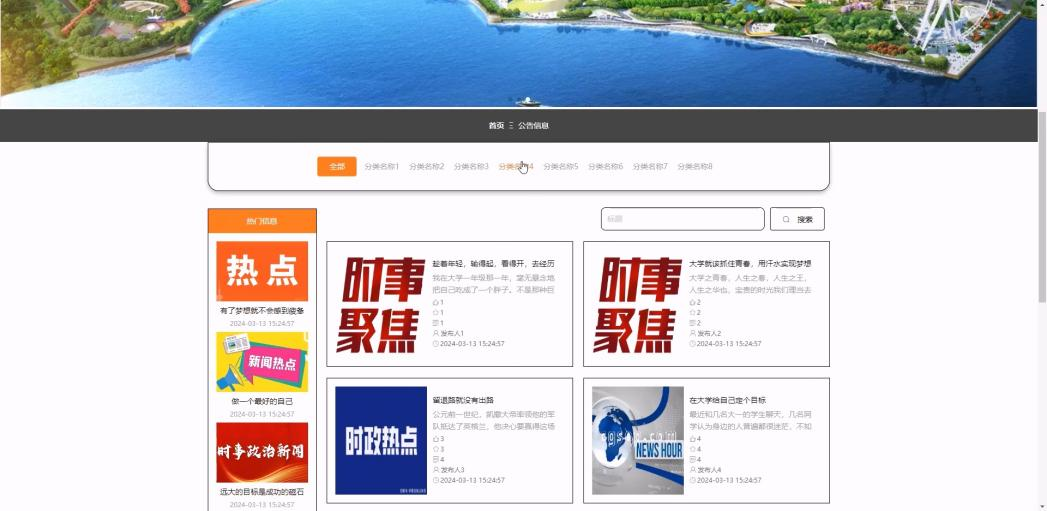The image size is (1047, 511).
Task: Click the star icon on the 在大学给自己定个目标 card
Action: (x=692, y=449)
